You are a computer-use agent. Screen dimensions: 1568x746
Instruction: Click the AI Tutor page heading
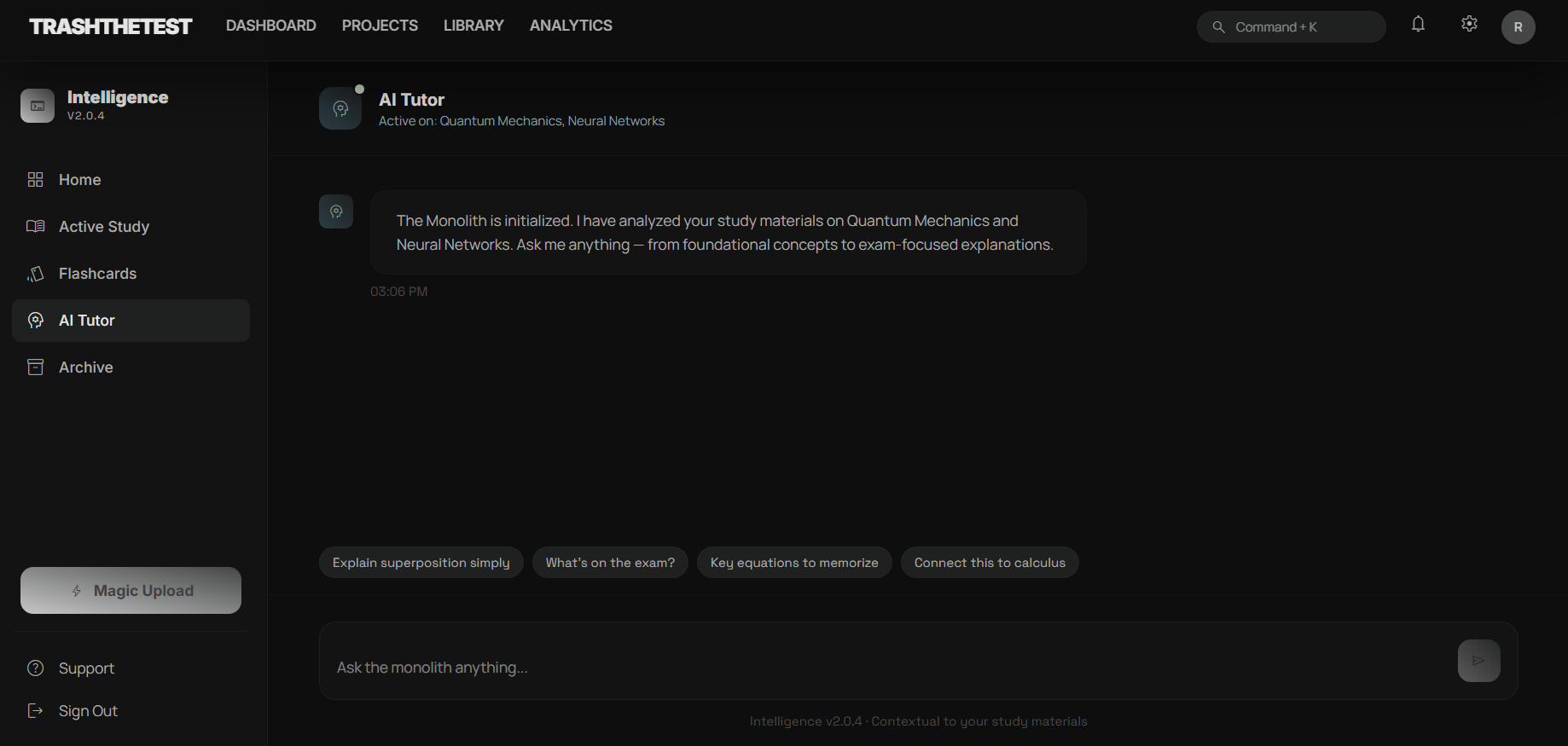[x=412, y=100]
